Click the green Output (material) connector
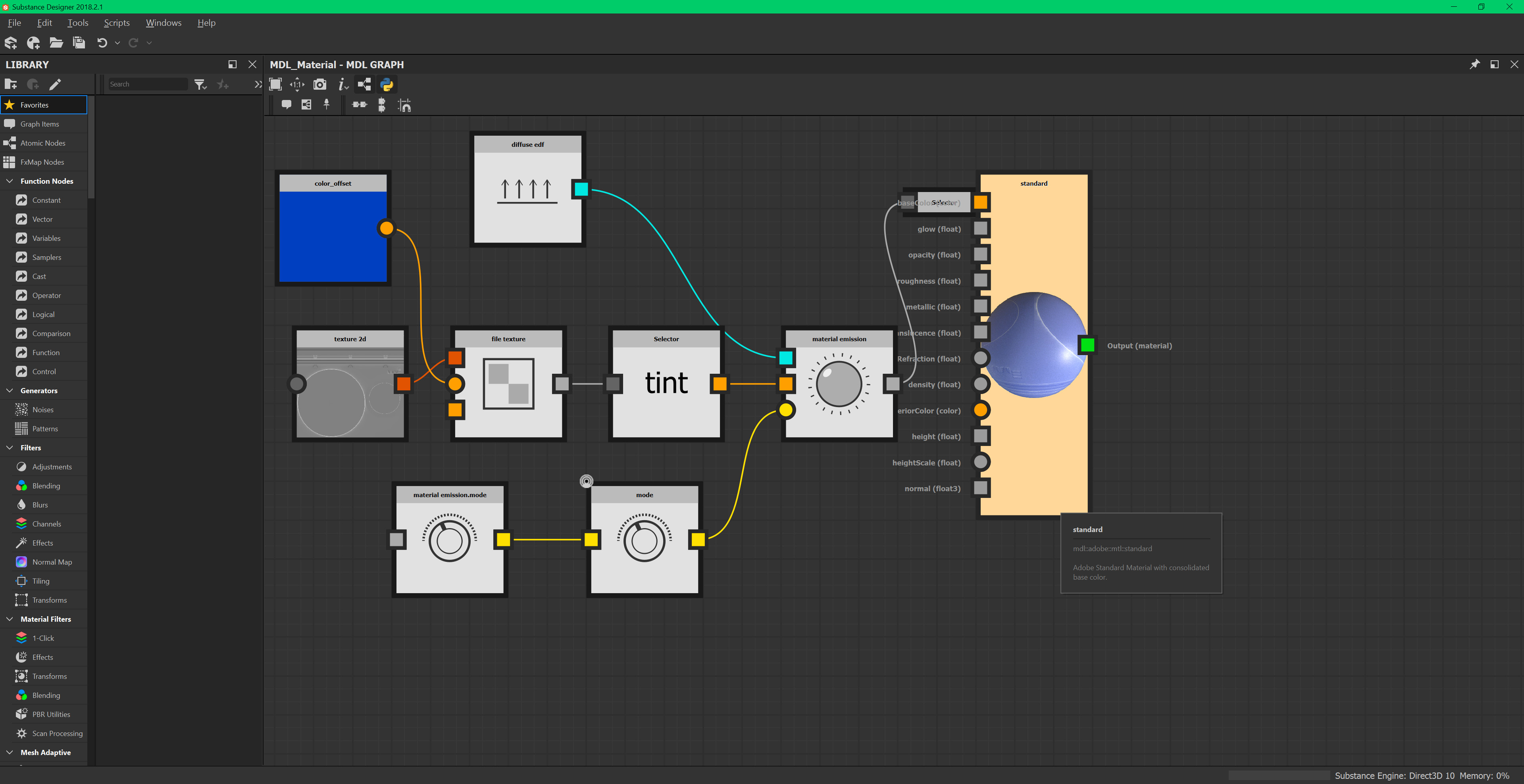1524x784 pixels. pyautogui.click(x=1087, y=345)
